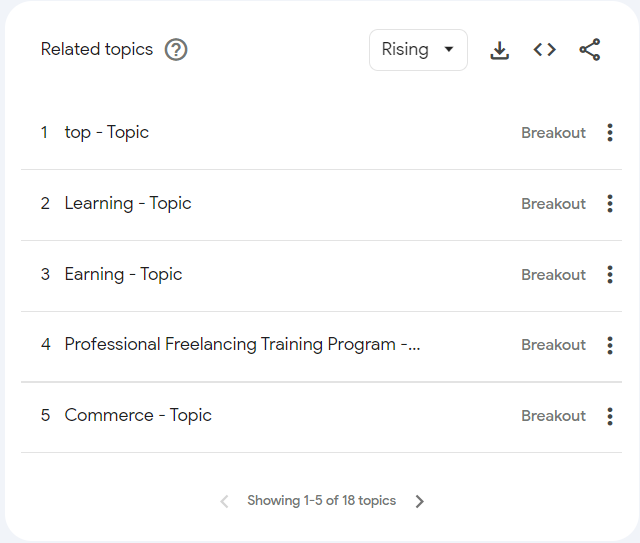Open more options for the Commerce topic
640x543 pixels.
click(x=610, y=416)
